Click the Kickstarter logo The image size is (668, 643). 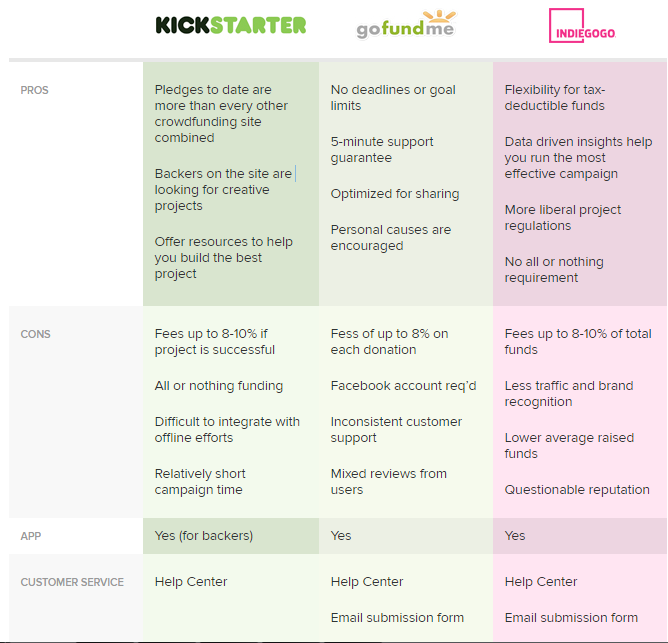[x=230, y=25]
